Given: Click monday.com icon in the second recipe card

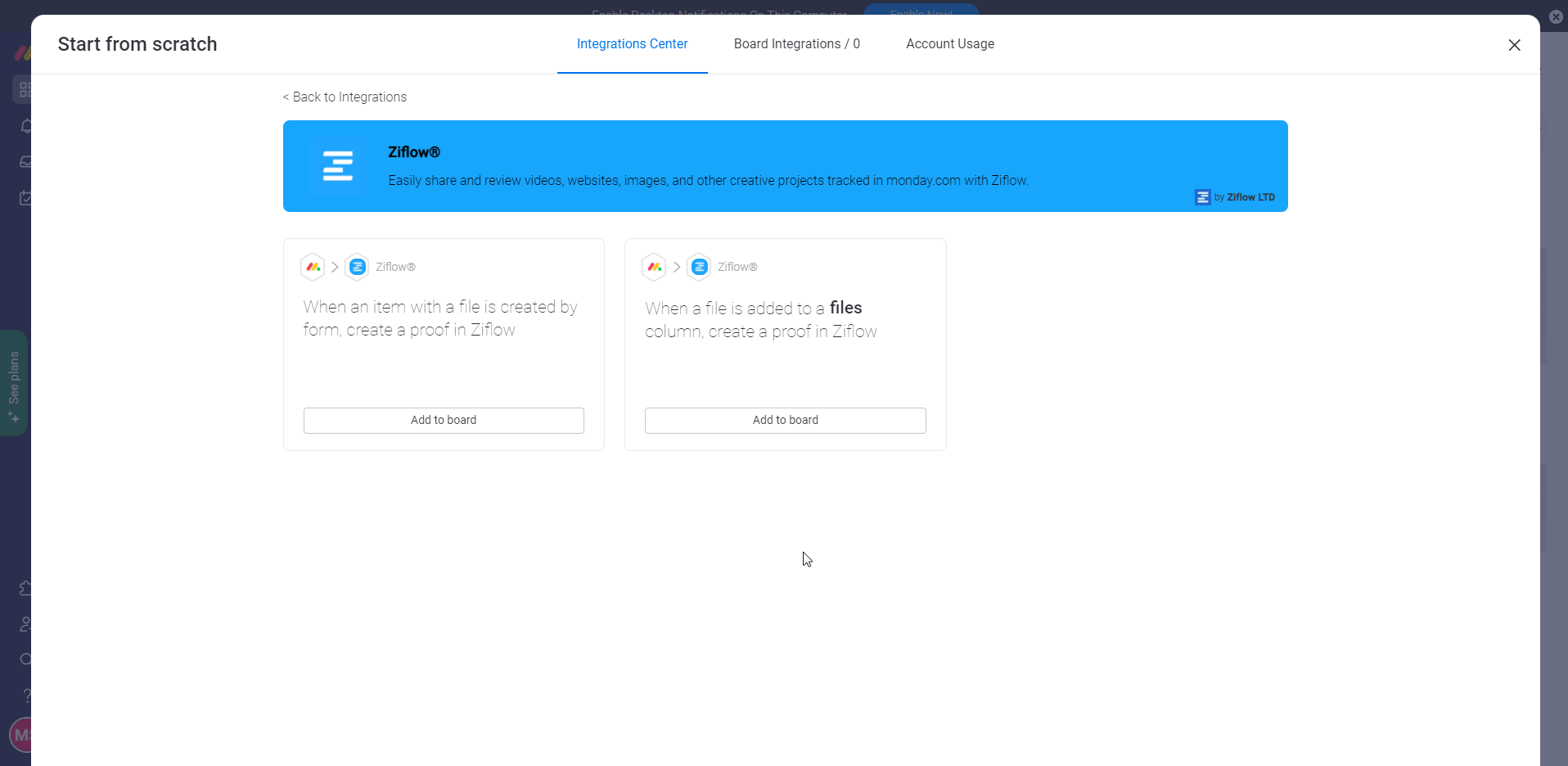Looking at the screenshot, I should [x=654, y=267].
